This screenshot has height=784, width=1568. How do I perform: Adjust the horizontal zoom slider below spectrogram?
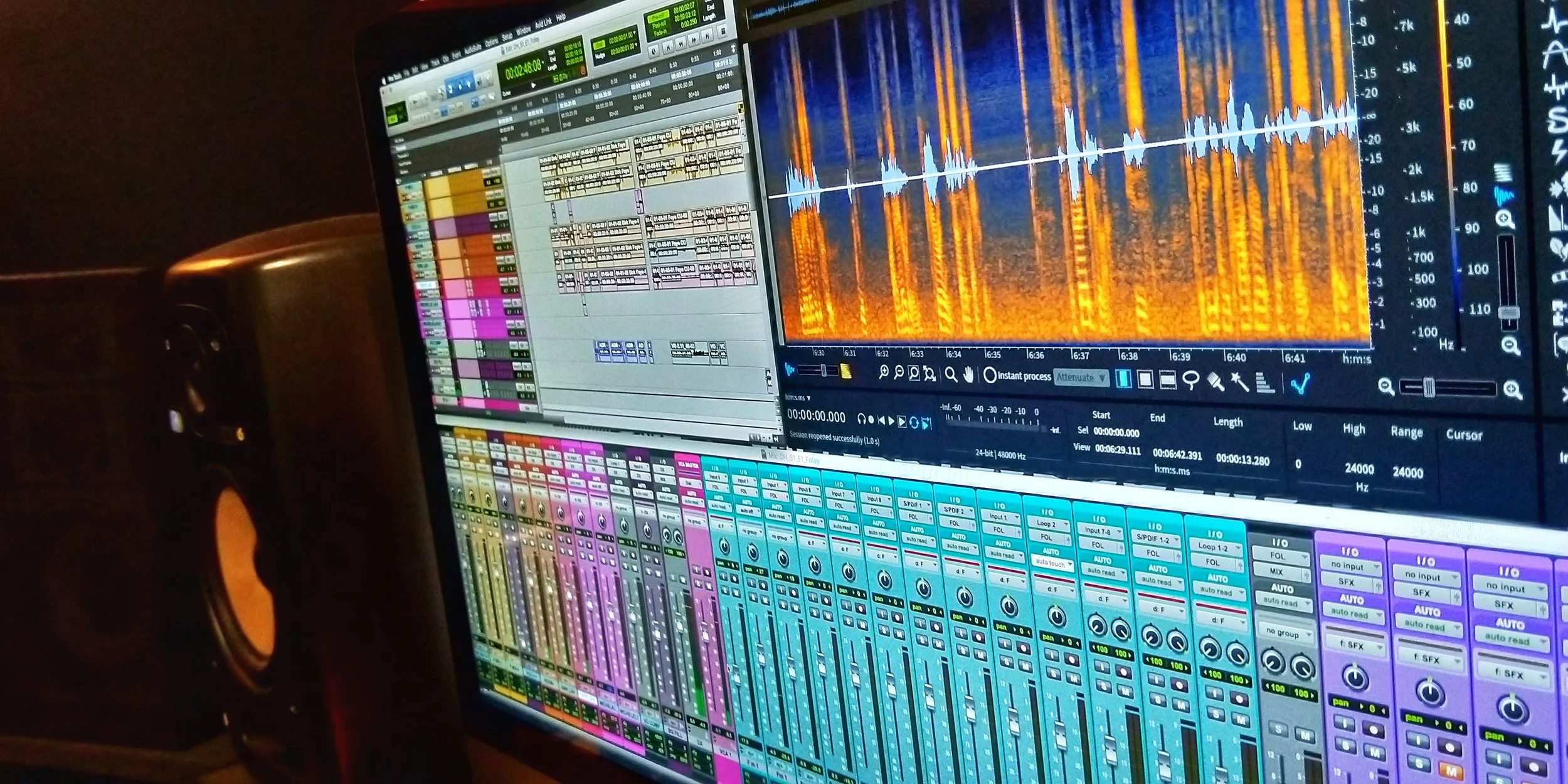[x=1429, y=388]
